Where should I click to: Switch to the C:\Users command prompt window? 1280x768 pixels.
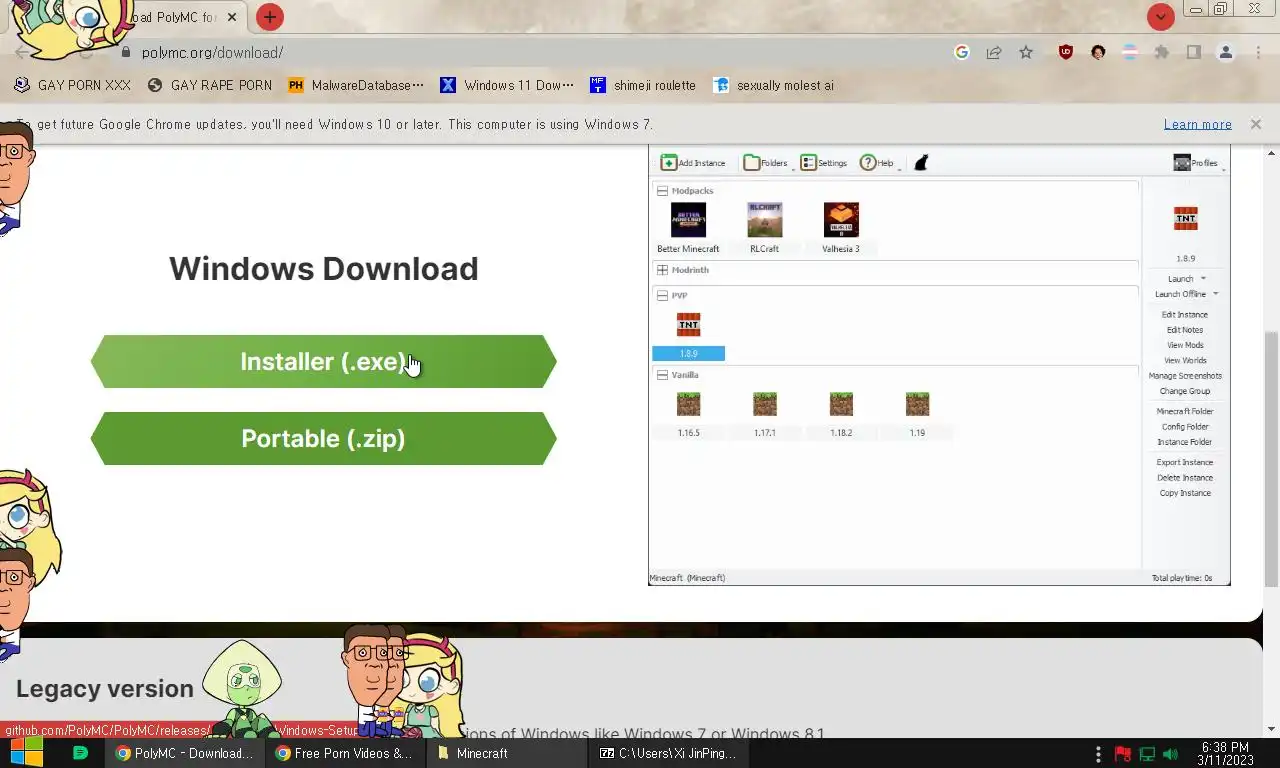pyautogui.click(x=668, y=753)
